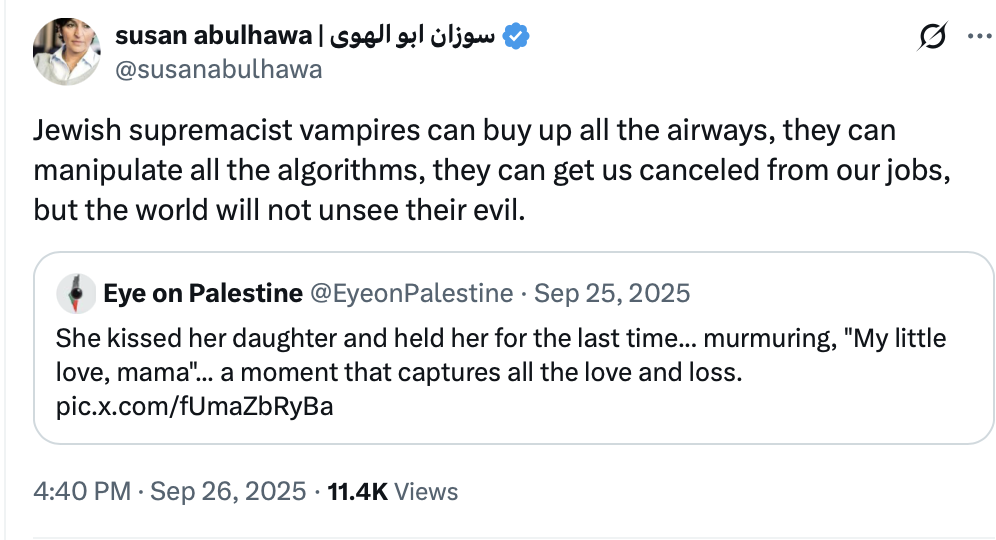Click the Sep 25, 2025 quoted post date

[x=612, y=293]
